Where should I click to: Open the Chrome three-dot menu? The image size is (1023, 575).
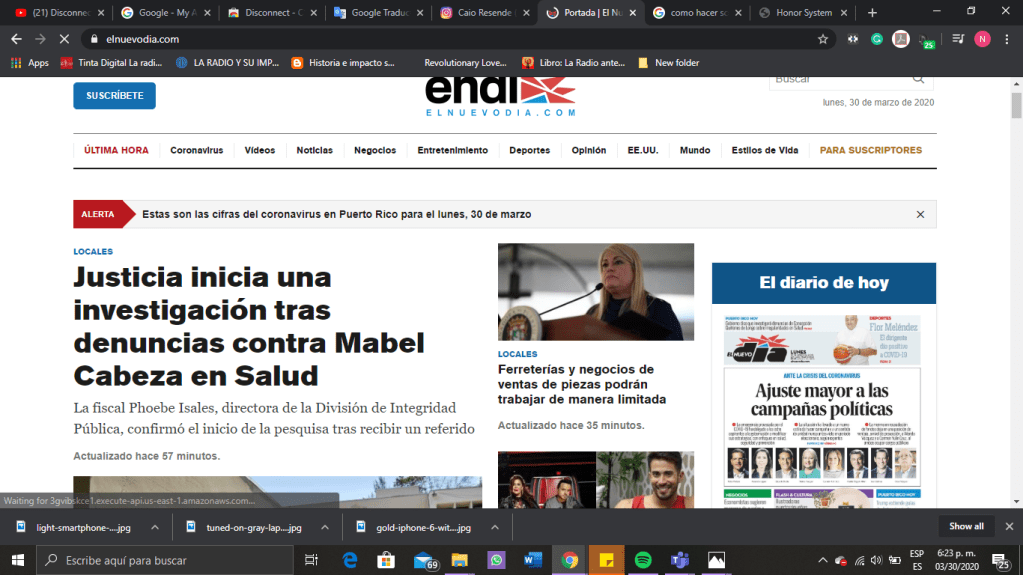[x=1007, y=39]
